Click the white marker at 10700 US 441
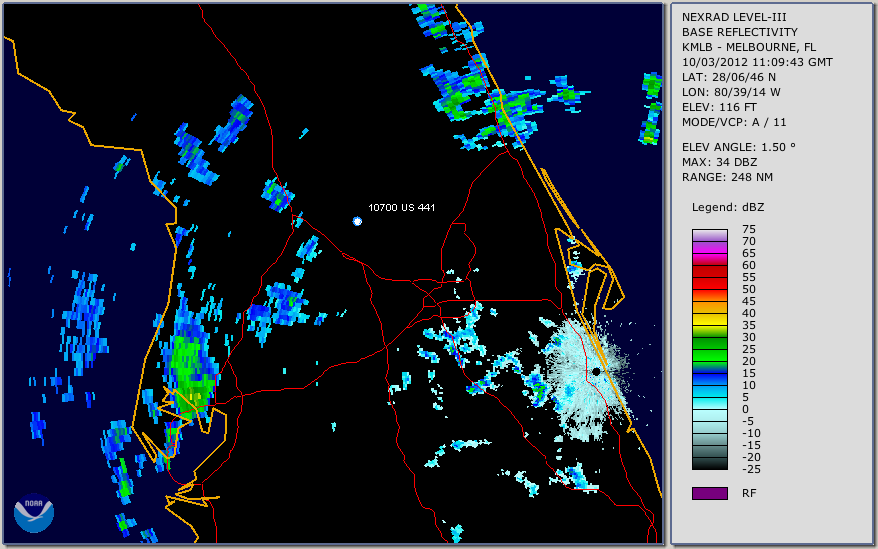This screenshot has height=549, width=878. point(357,221)
